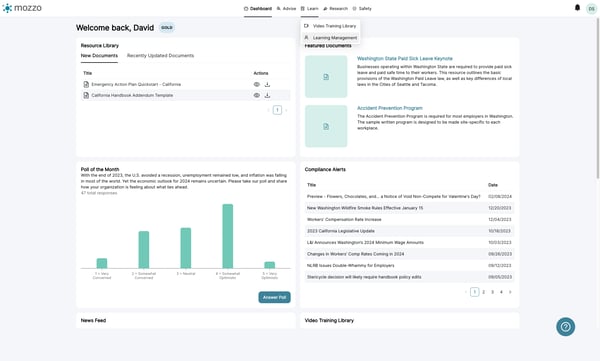The image size is (600, 361).
Task: Select page 1 in Resource Library
Action: coord(277,110)
